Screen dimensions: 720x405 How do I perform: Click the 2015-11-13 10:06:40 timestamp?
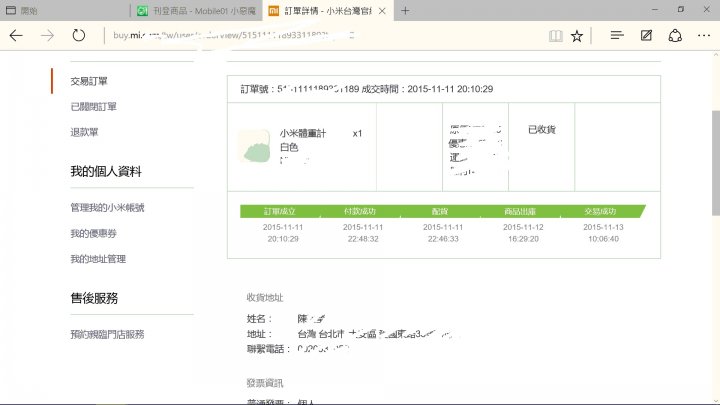coord(603,233)
